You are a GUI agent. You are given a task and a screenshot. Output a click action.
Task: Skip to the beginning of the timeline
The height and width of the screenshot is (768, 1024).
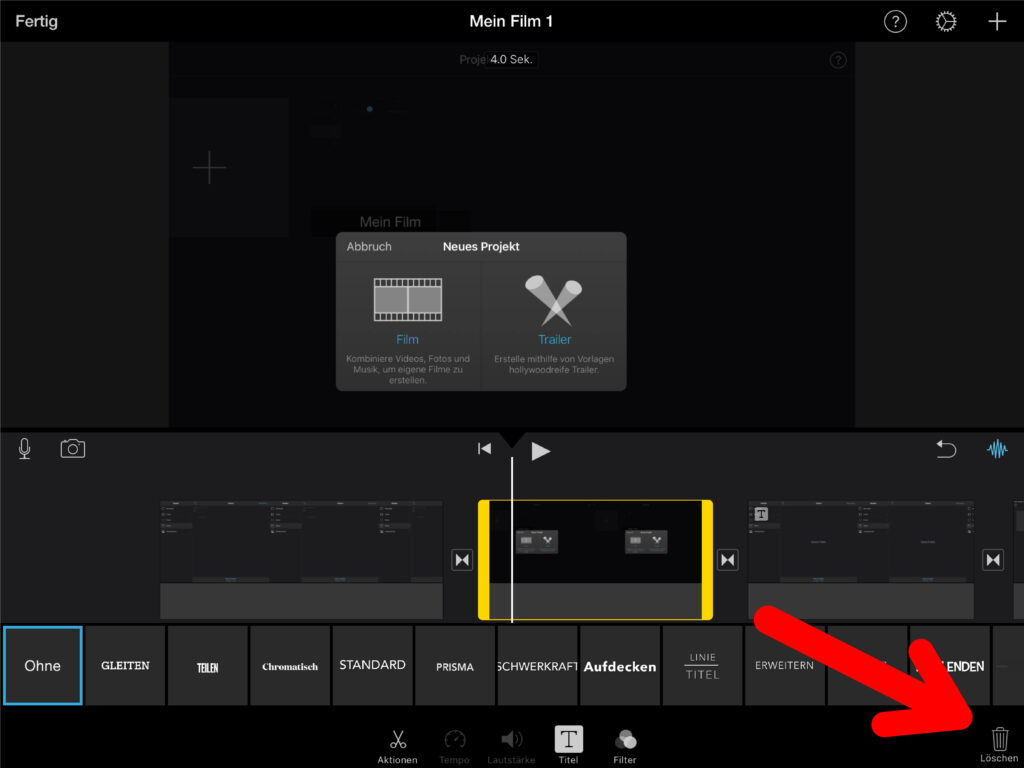point(484,450)
